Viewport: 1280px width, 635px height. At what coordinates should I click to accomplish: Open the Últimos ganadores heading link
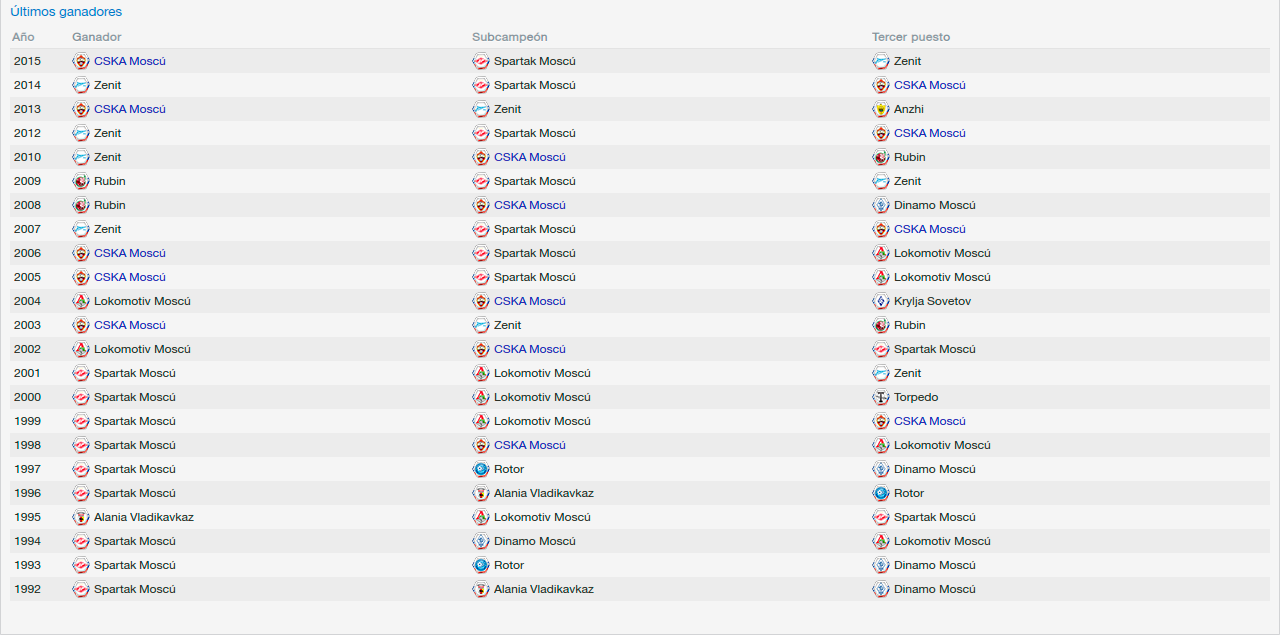pos(66,12)
